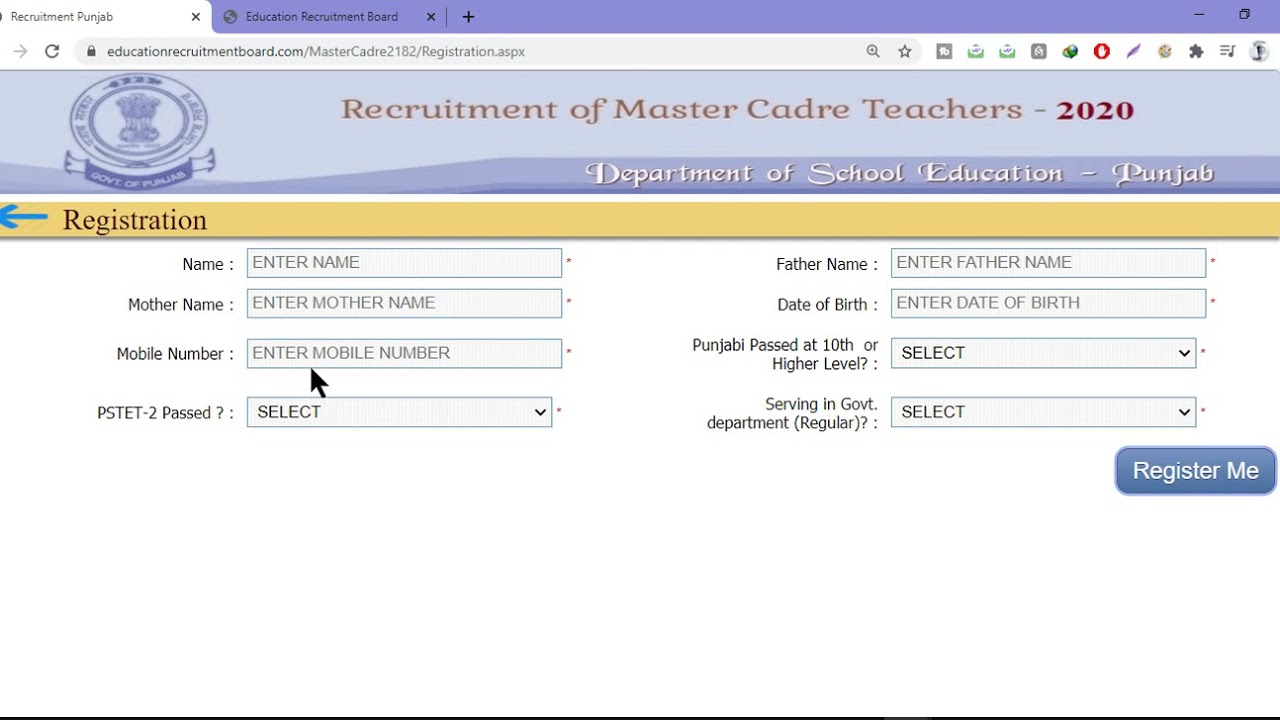Close the Education Recruitment Board tab

(432, 16)
